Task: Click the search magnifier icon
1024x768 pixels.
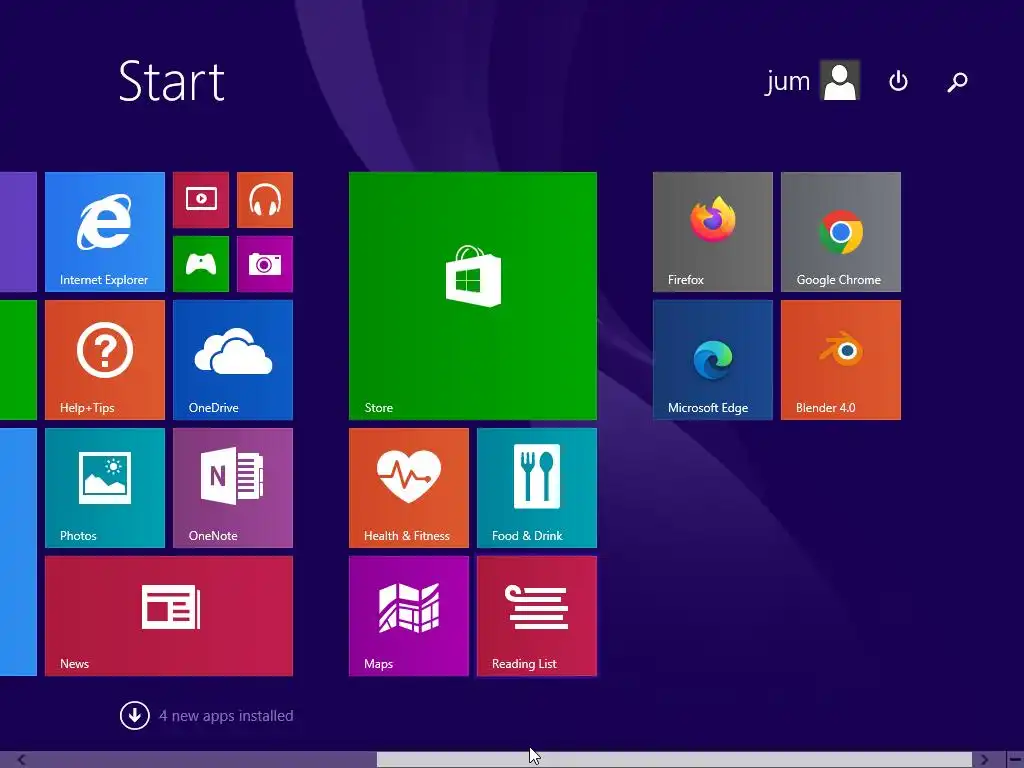Action: pyautogui.click(x=957, y=82)
